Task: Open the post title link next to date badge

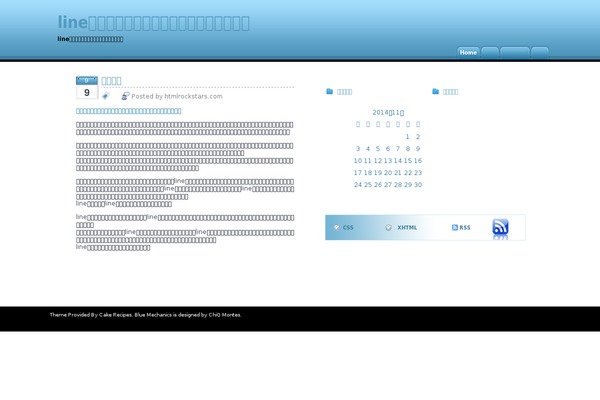Action: pyautogui.click(x=111, y=81)
